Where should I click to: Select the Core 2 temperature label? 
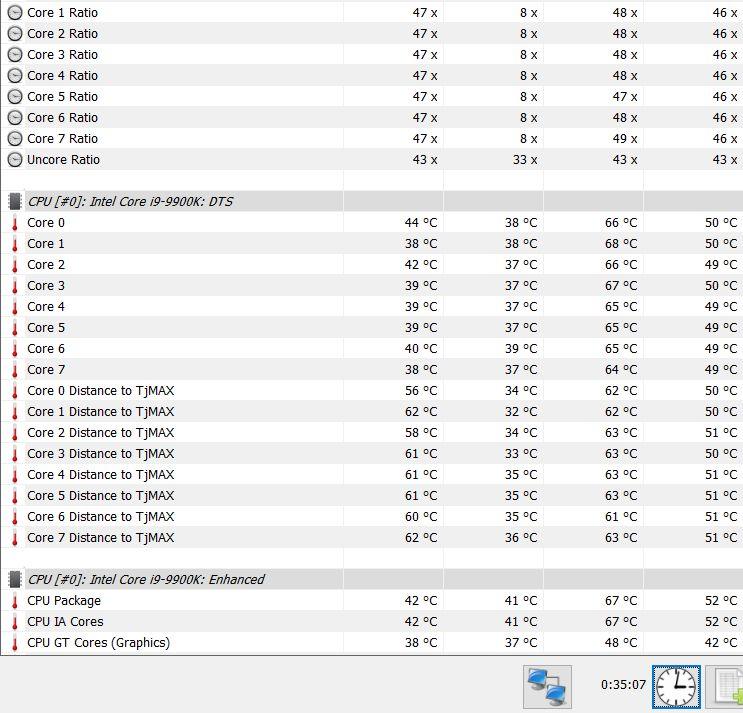[46, 265]
